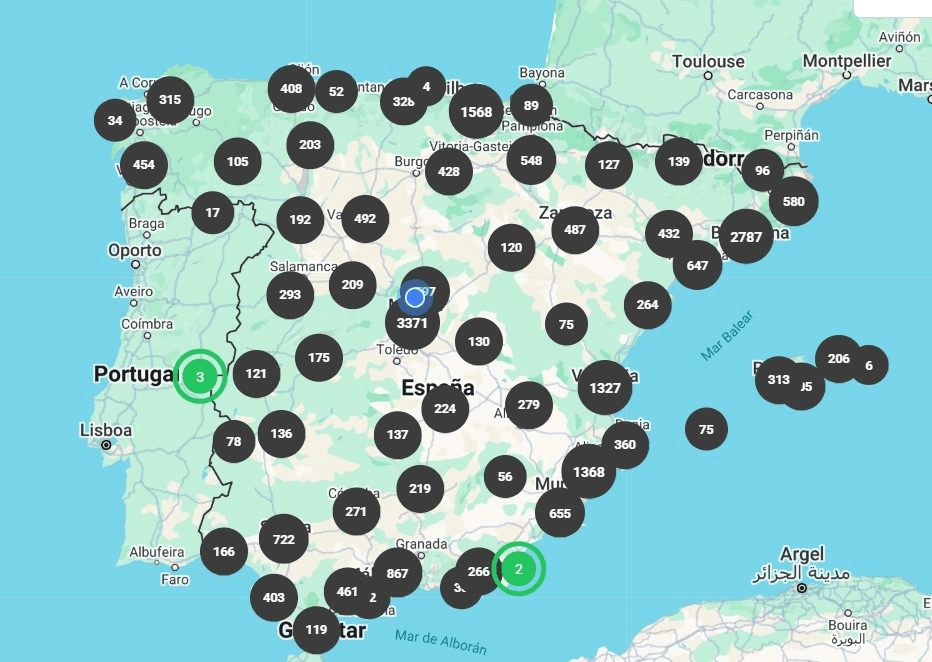Select the 137 cluster near Ciudad Real
This screenshot has height=662, width=932.
click(x=398, y=434)
